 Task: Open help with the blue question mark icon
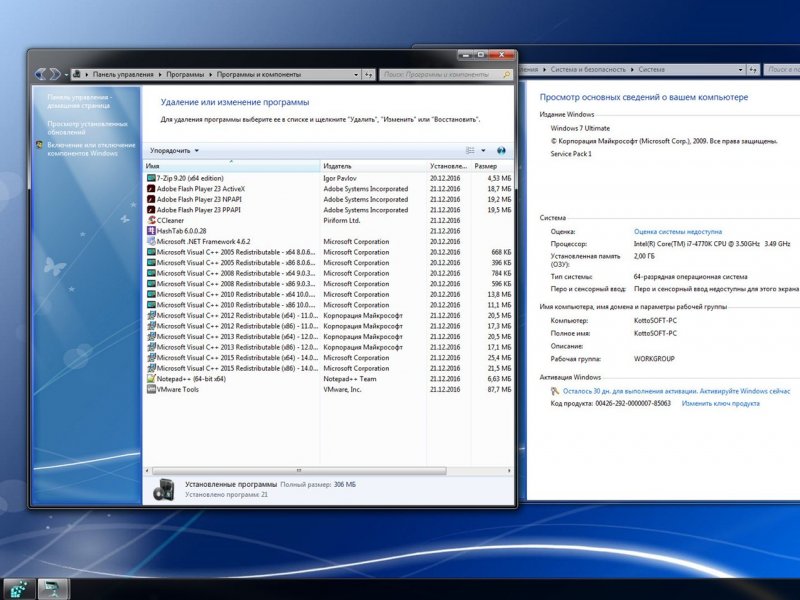(x=501, y=151)
